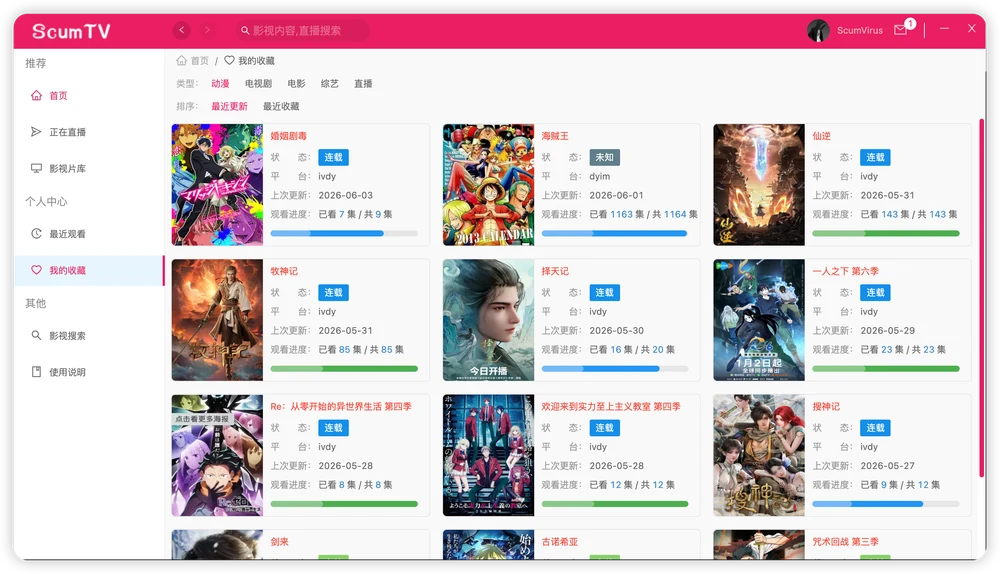Click the 仙逆 poster thumbnail
Image resolution: width=1000 pixels, height=574 pixels.
click(x=759, y=185)
